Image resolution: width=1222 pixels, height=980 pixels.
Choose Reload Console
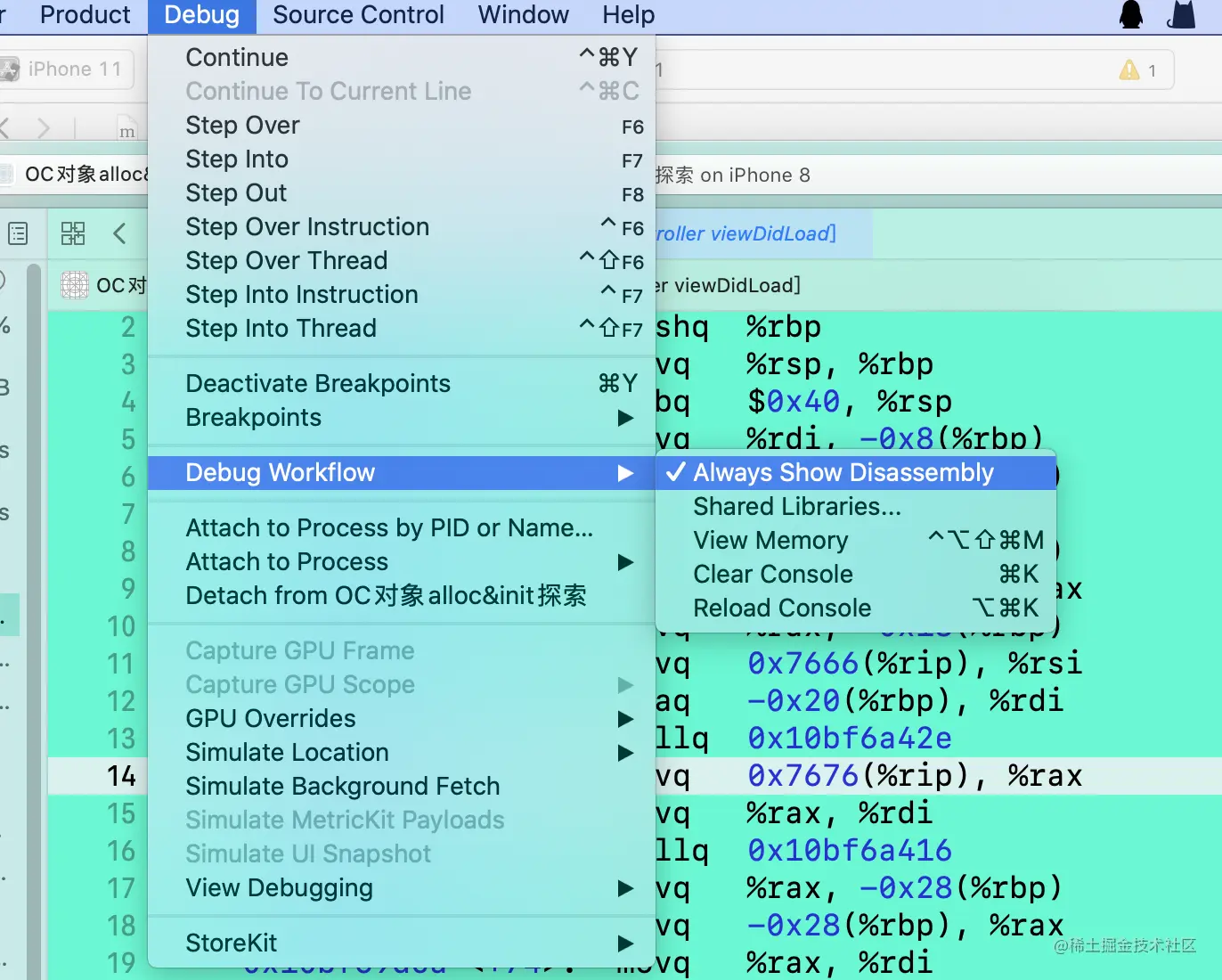coord(856,608)
